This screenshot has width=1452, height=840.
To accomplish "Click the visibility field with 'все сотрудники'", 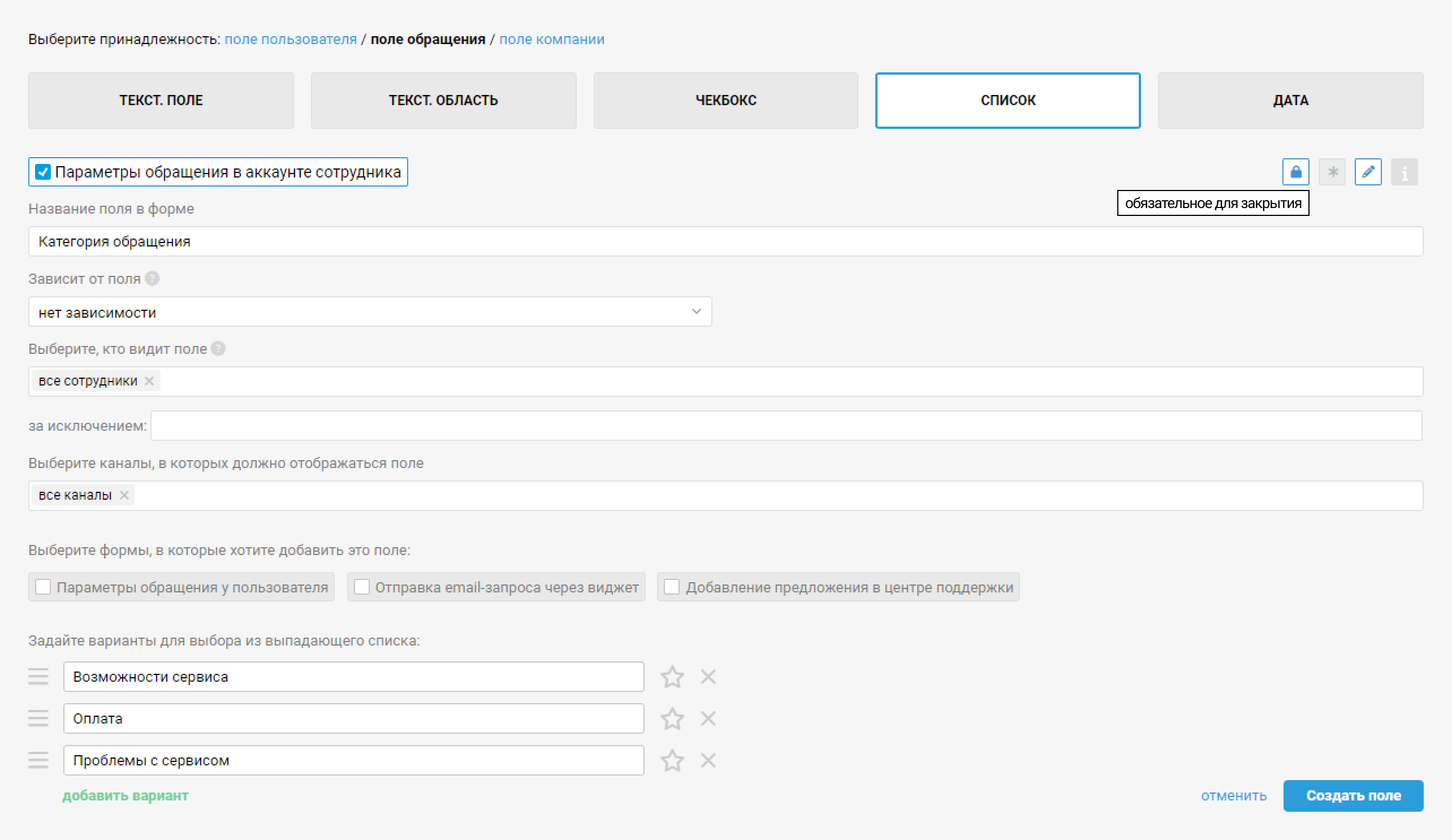I will pyautogui.click(x=725, y=382).
